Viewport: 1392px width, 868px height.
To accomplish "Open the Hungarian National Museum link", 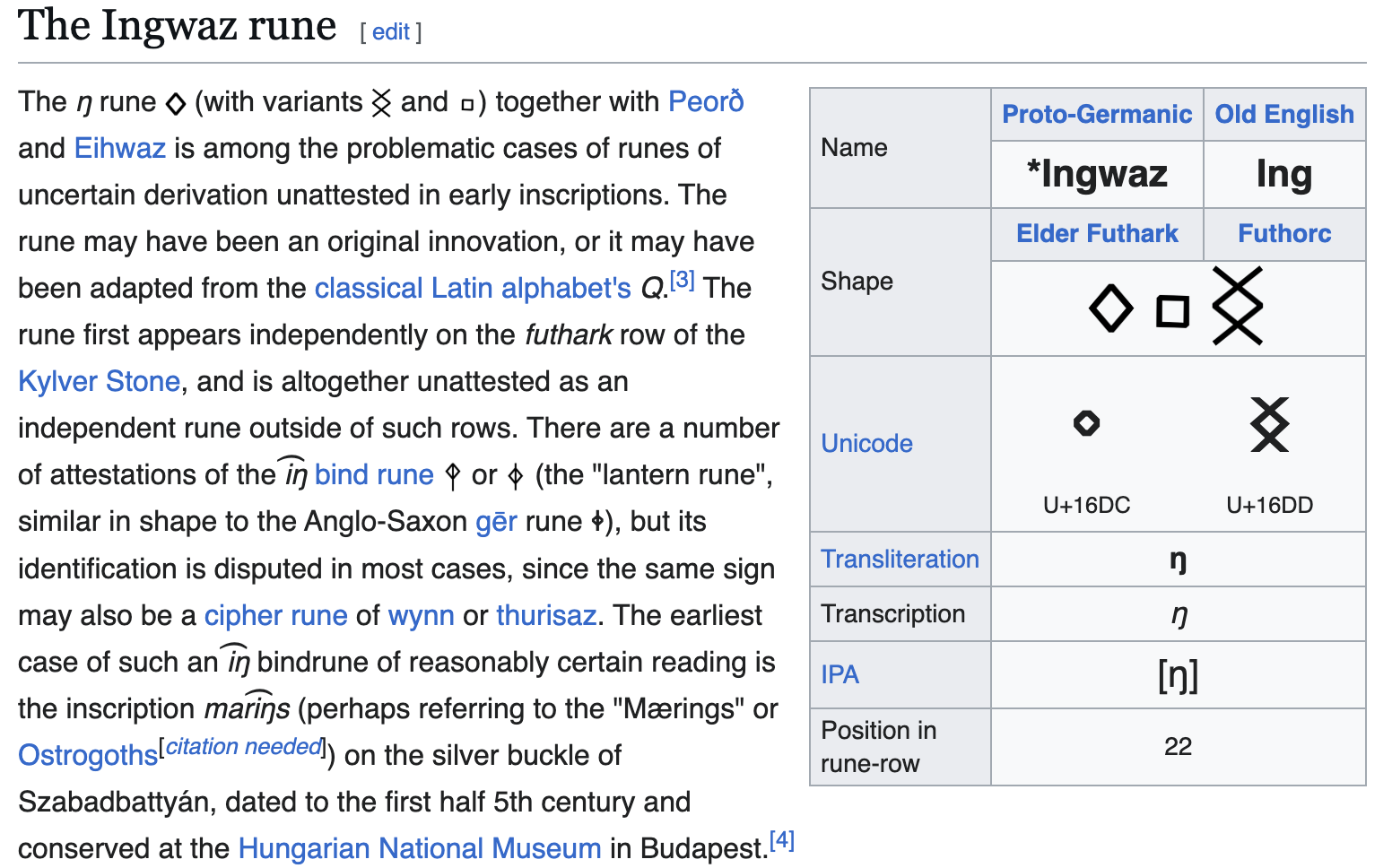I will click(x=420, y=848).
